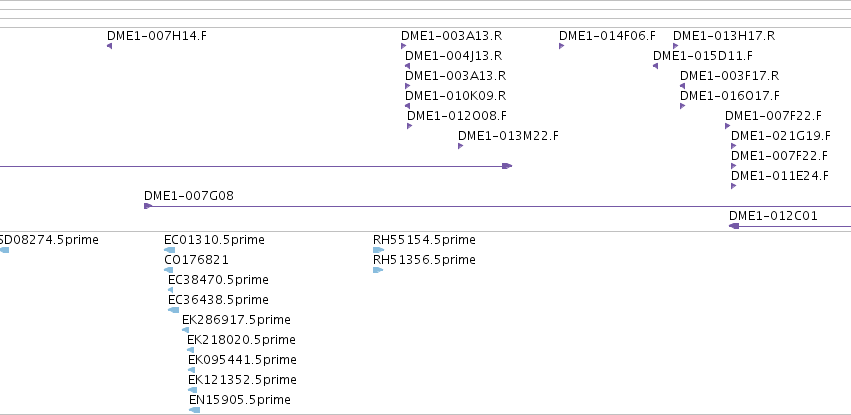The image size is (851, 415).
Task: Click the blue arrow under CO176821
Action: tap(169, 270)
